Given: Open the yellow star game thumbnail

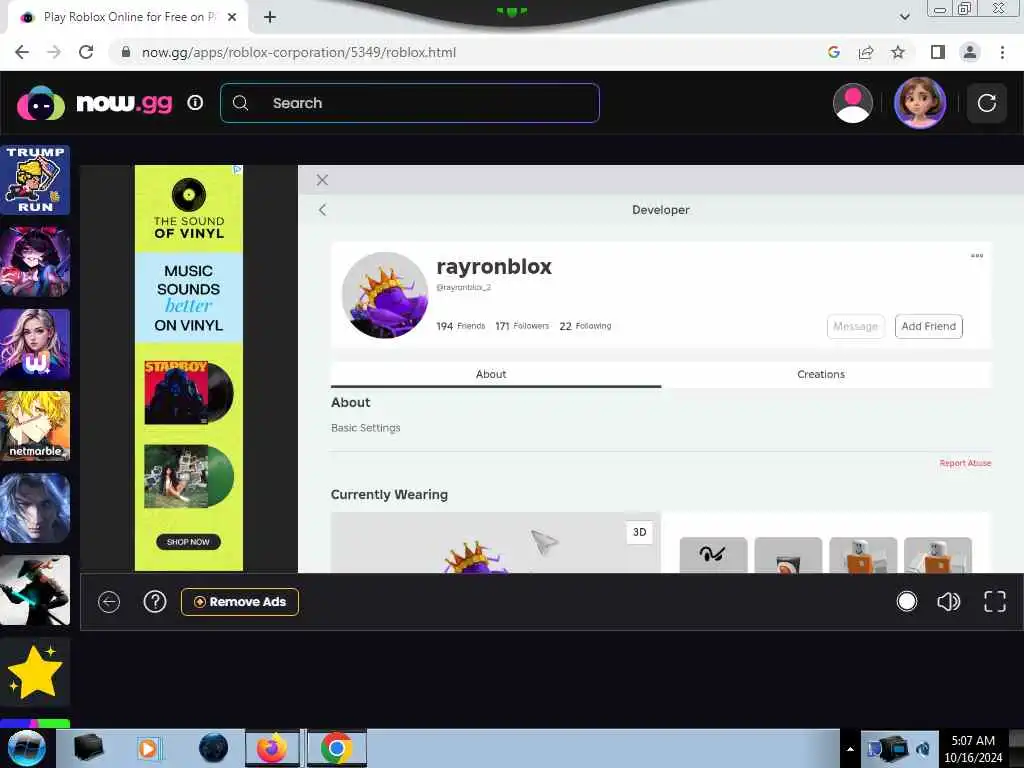Looking at the screenshot, I should (x=35, y=672).
